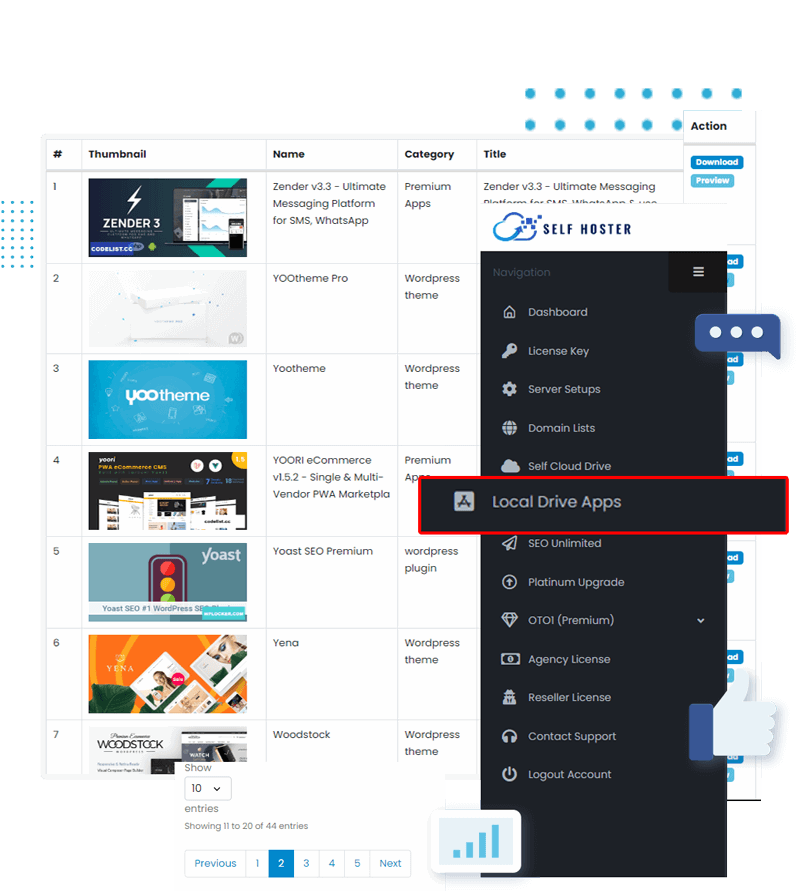The height and width of the screenshot is (891, 800).
Task: Click the Self Hoster logo
Action: click(561, 227)
